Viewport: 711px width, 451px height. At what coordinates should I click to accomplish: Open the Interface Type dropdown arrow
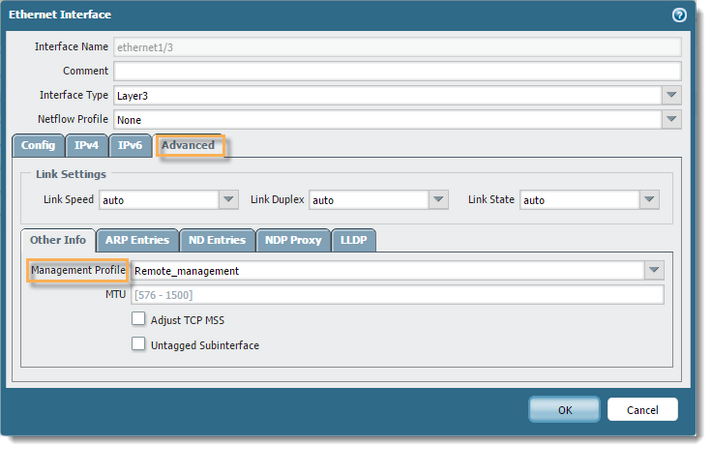click(x=671, y=95)
